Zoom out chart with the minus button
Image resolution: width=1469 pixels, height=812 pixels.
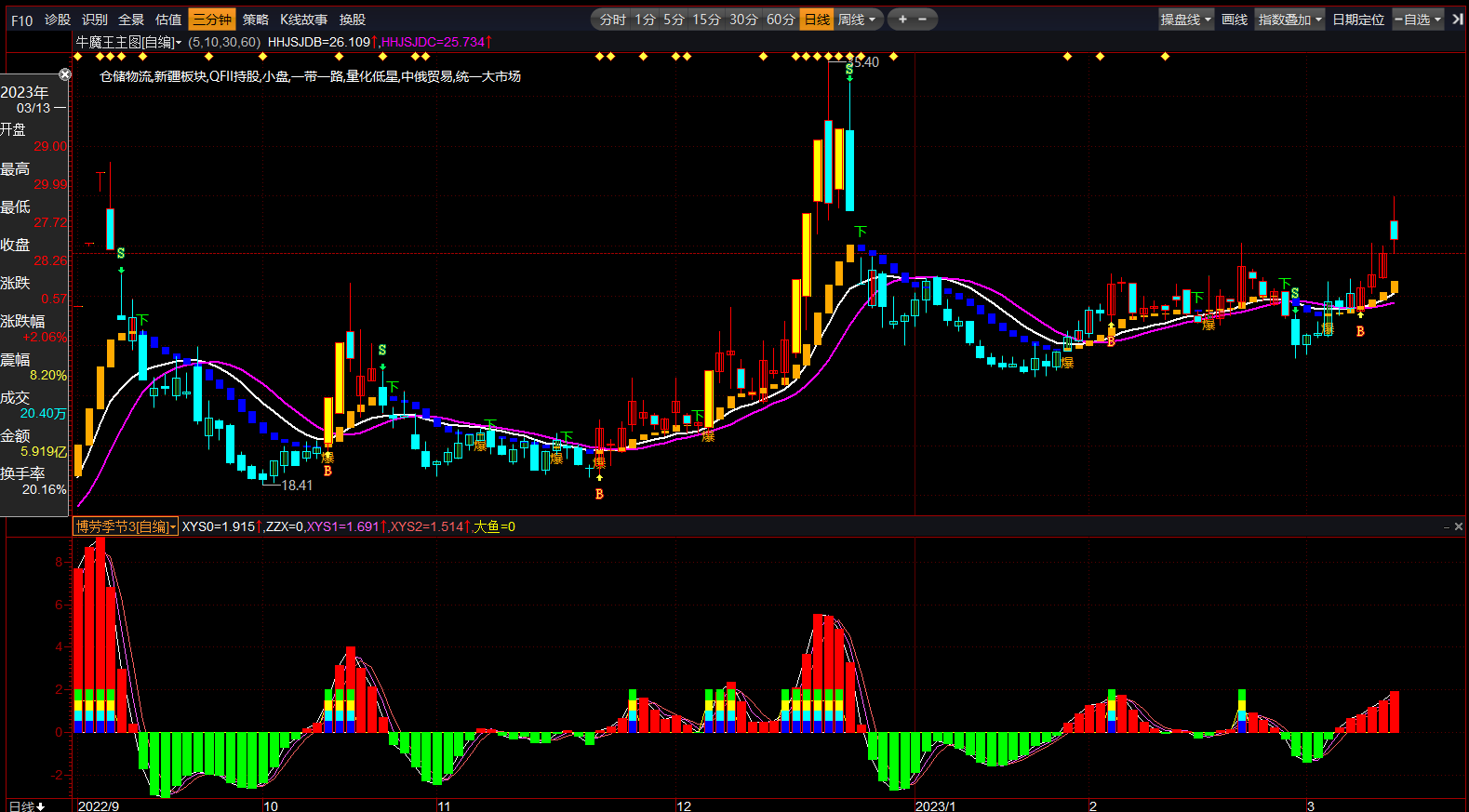[x=923, y=20]
